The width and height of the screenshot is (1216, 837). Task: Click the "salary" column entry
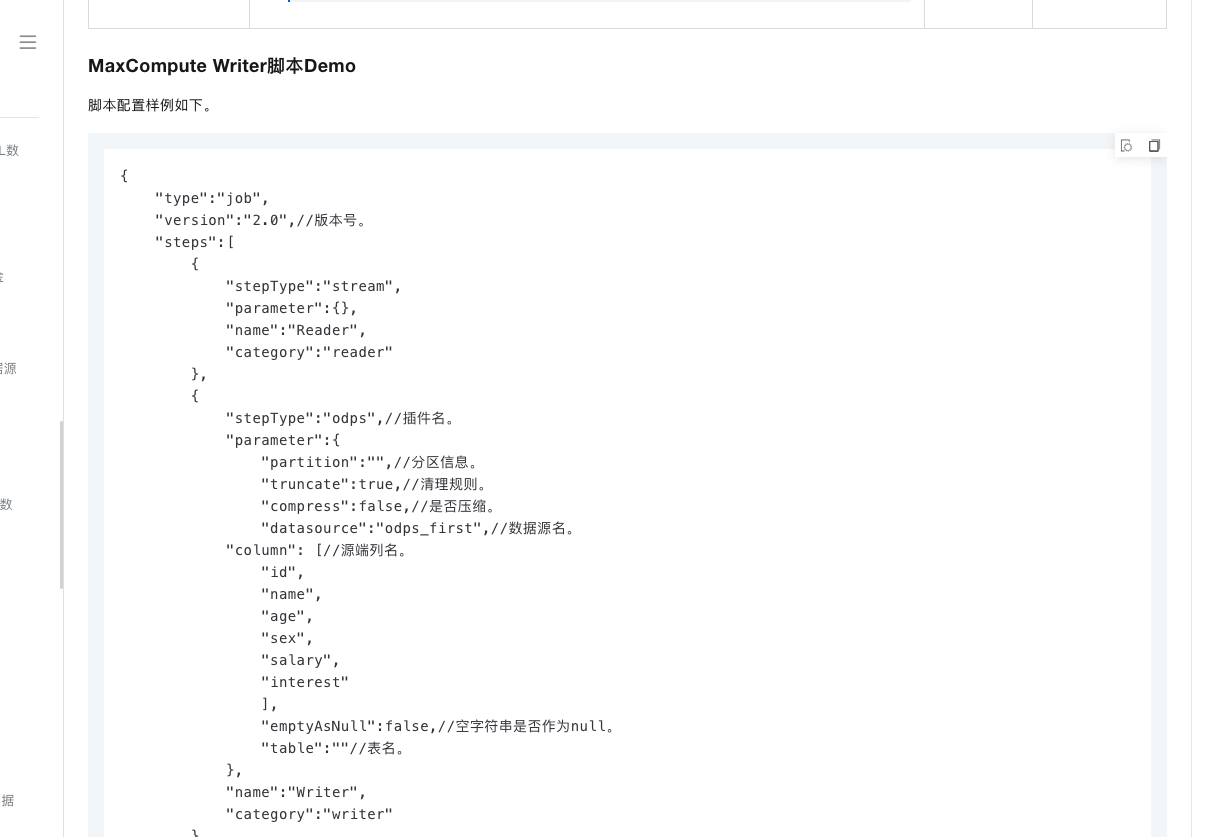(300, 660)
